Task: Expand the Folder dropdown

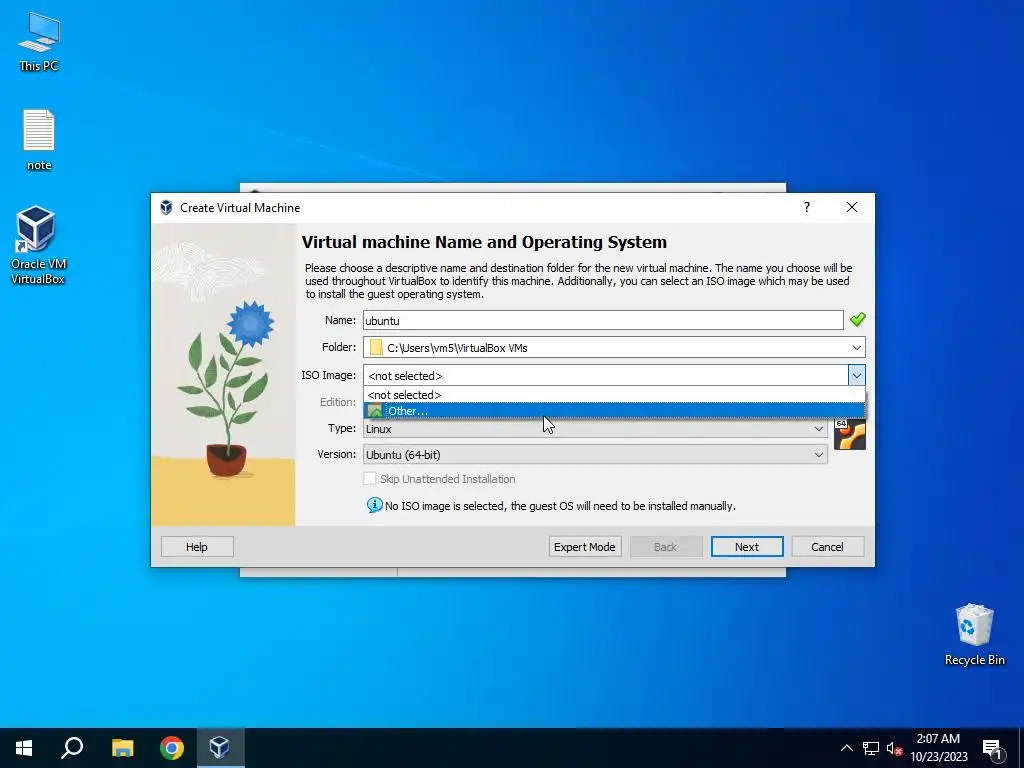Action: click(856, 347)
